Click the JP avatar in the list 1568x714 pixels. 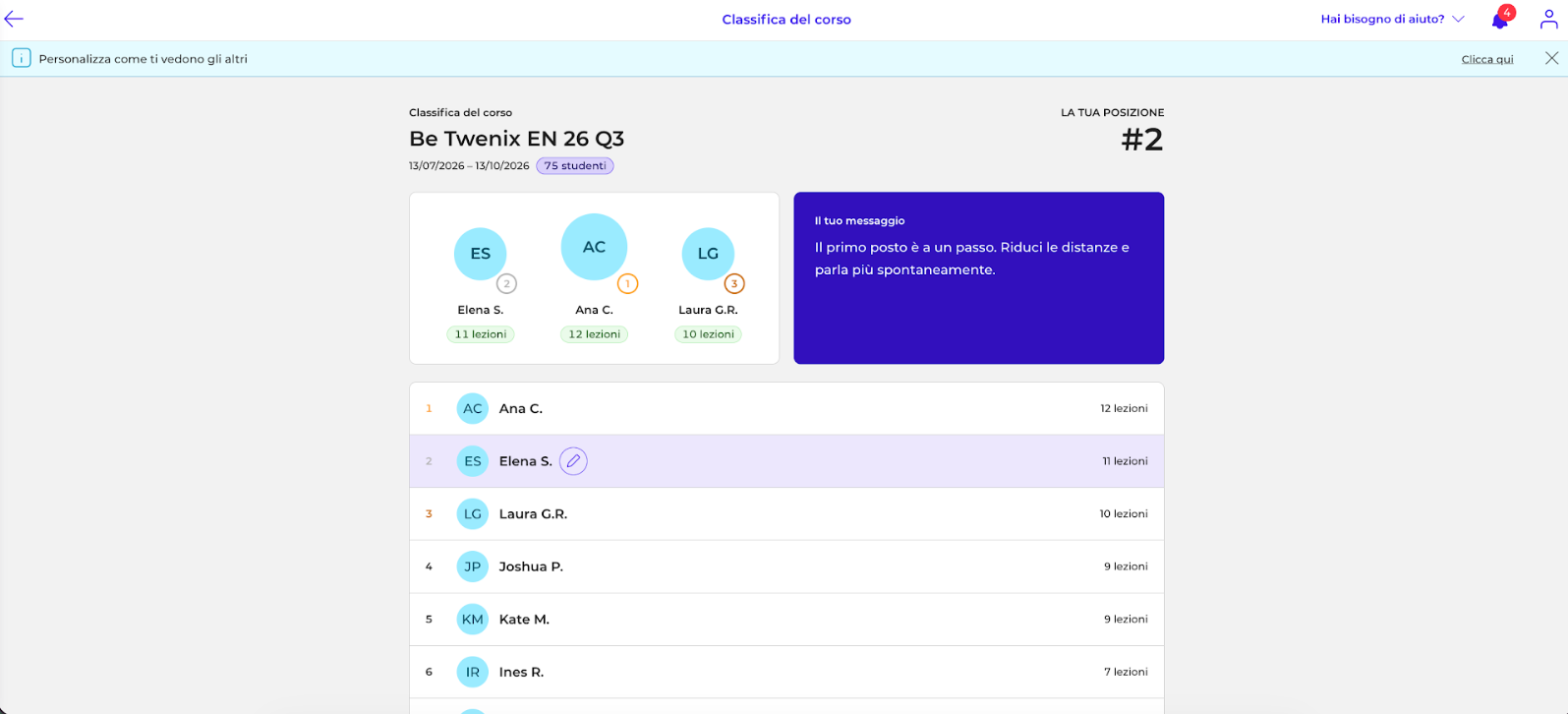[x=473, y=566]
